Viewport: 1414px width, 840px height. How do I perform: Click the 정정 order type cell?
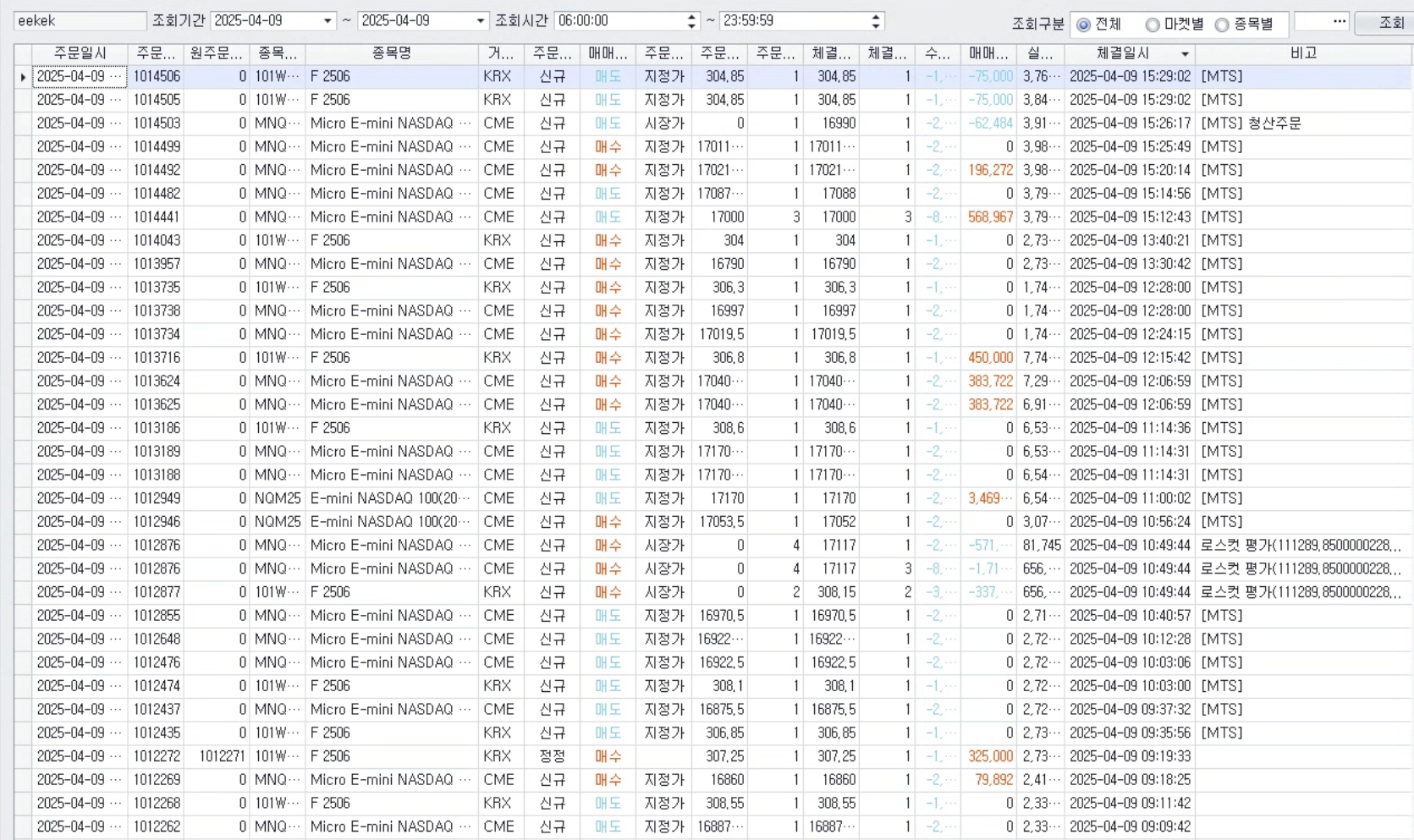pos(552,756)
